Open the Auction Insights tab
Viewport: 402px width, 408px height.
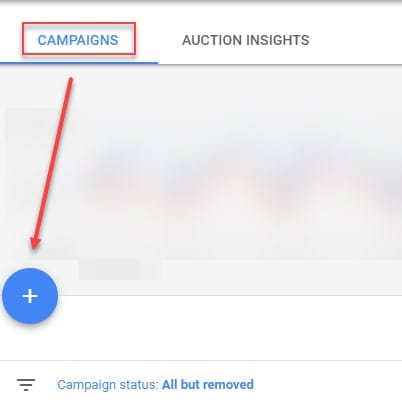click(245, 40)
